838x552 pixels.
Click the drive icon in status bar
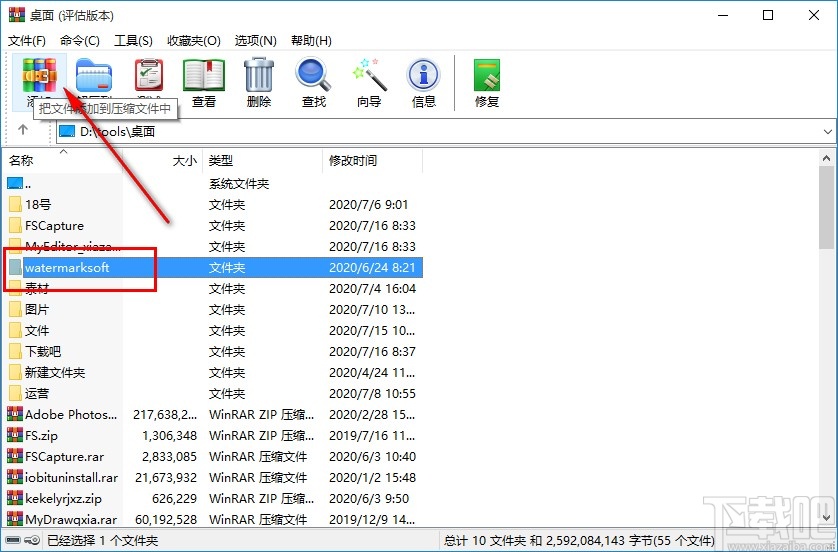click(14, 540)
